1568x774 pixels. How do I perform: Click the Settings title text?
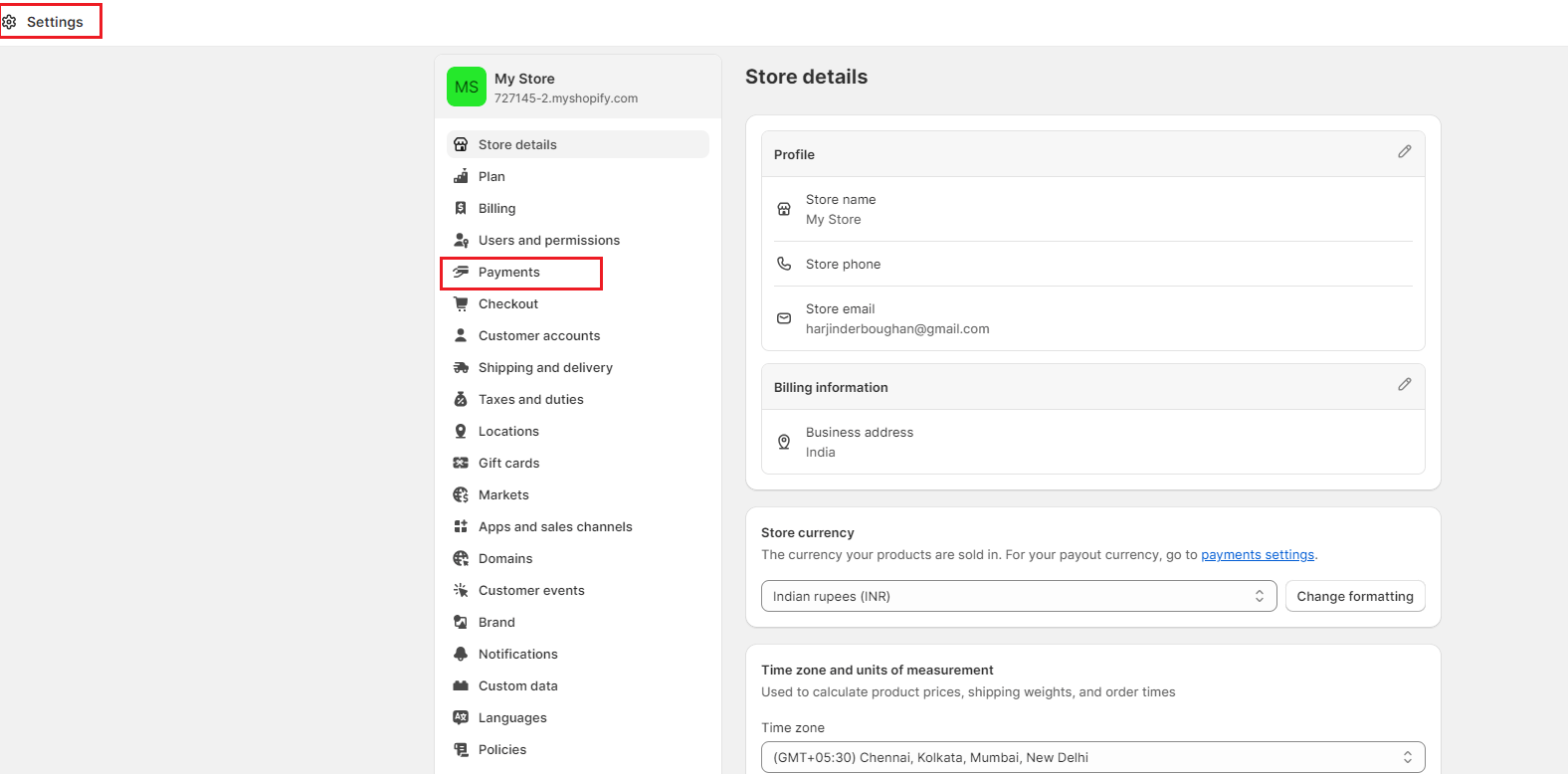55,22
